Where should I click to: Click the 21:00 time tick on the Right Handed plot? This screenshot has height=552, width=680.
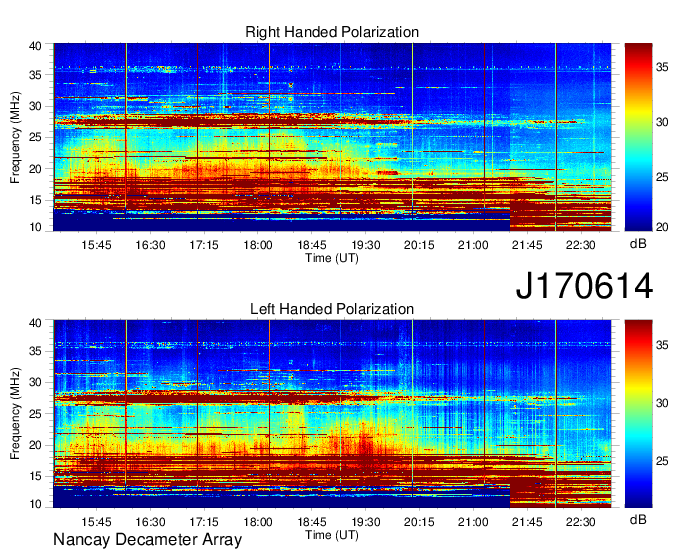tap(473, 245)
